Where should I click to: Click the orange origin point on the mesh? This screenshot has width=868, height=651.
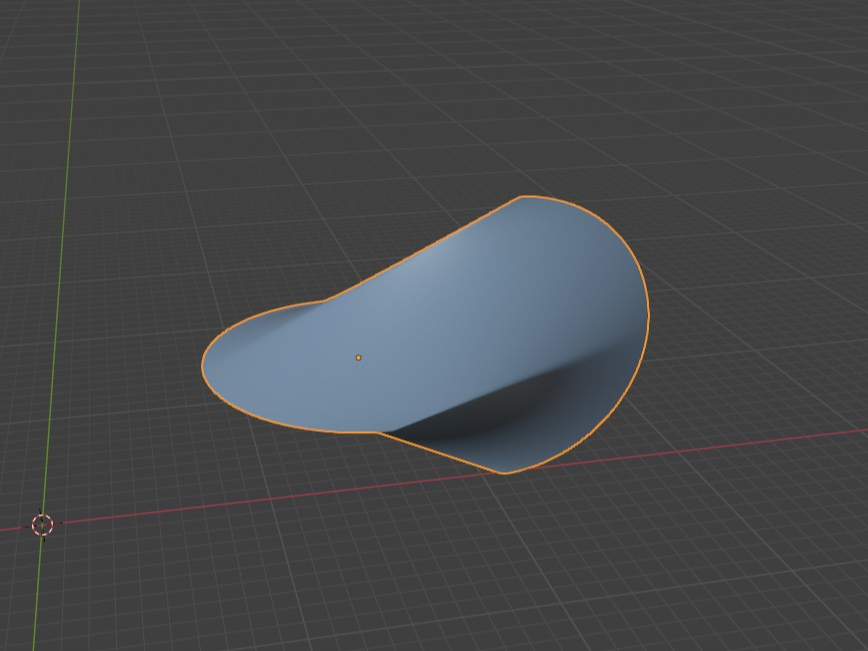tap(358, 358)
